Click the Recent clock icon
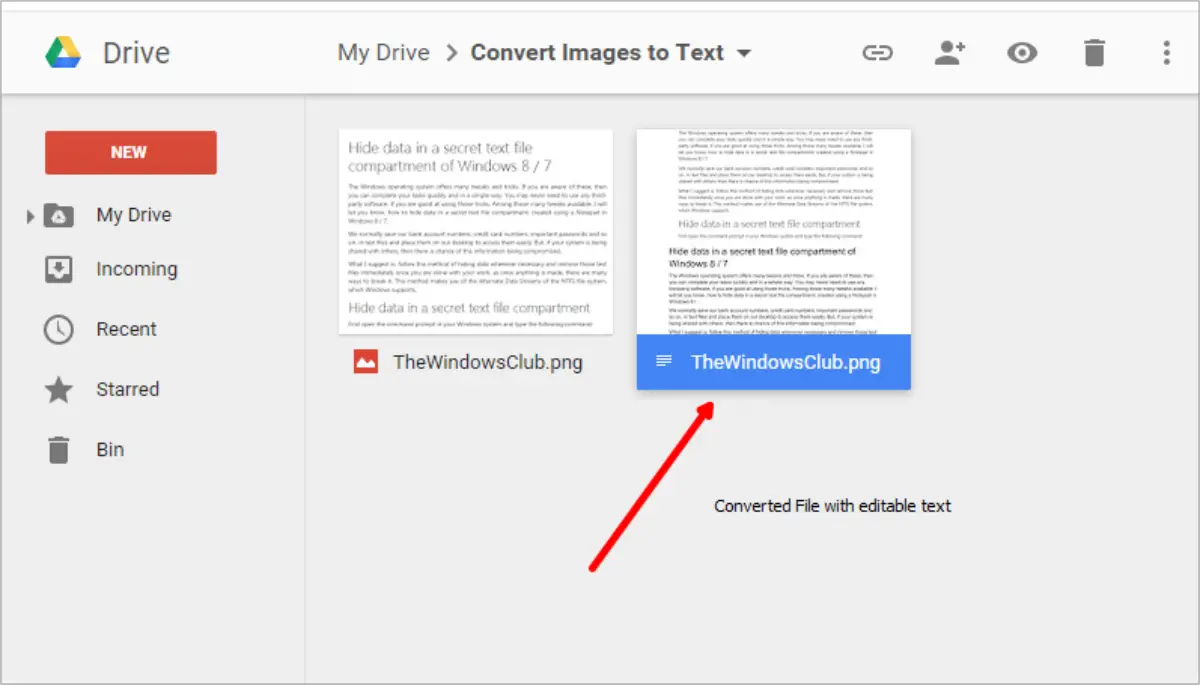The image size is (1200, 685). 59,330
